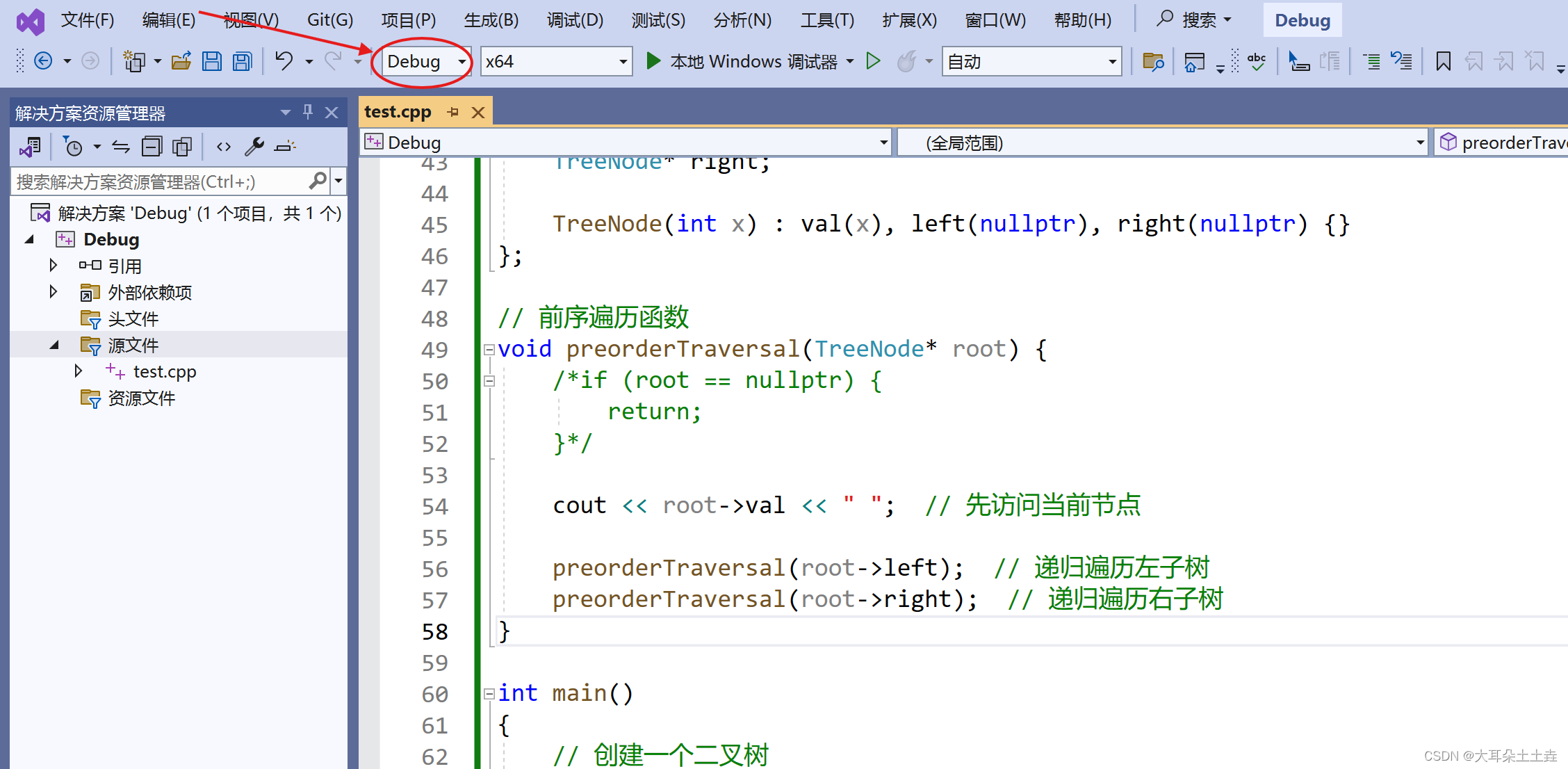This screenshot has height=769, width=1568.
Task: Open the 工具(T) menu
Action: (827, 20)
